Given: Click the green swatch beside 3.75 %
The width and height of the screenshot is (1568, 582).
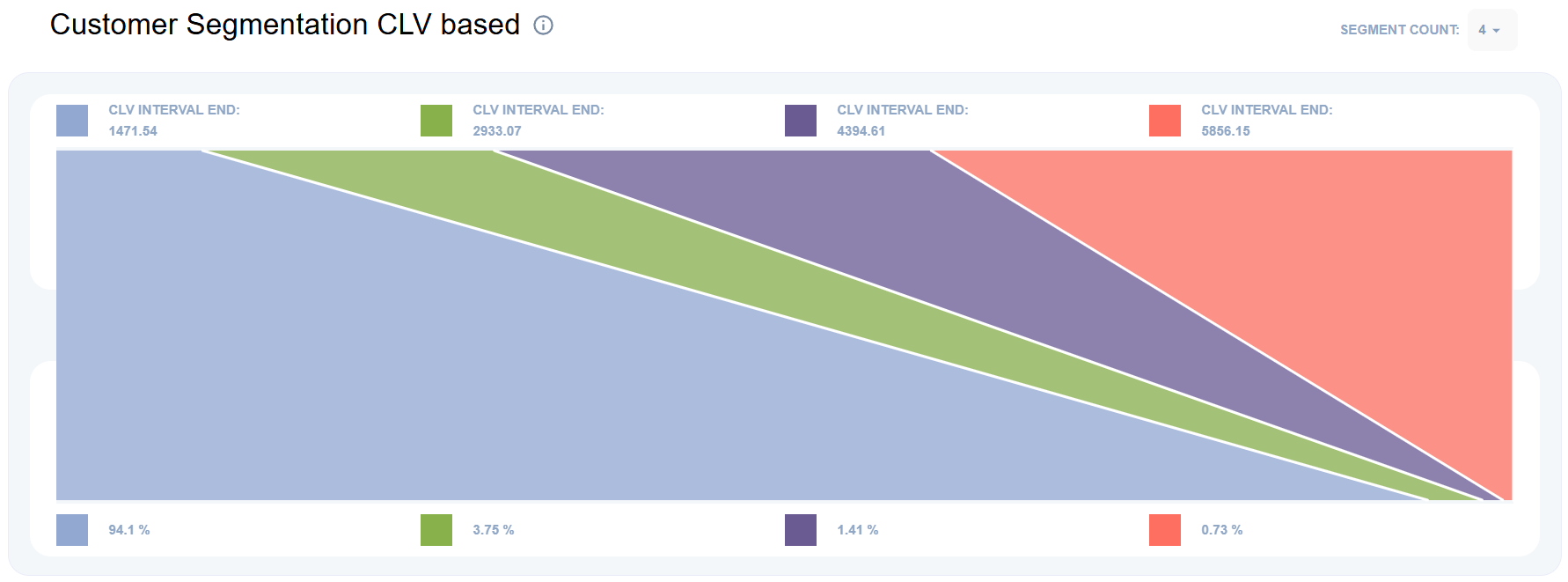Looking at the screenshot, I should [436, 530].
